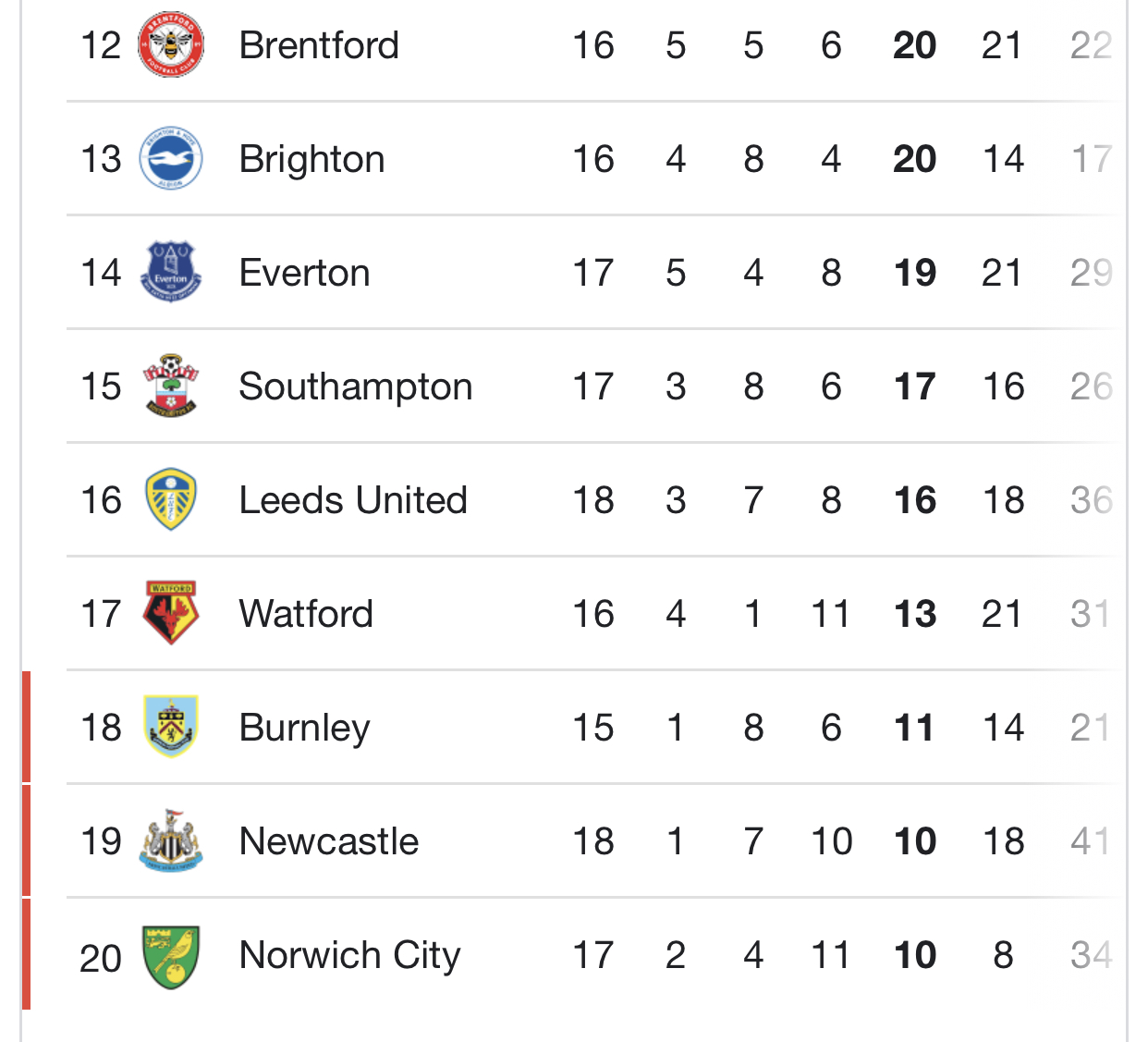Open the Brighton team link

coord(311,159)
